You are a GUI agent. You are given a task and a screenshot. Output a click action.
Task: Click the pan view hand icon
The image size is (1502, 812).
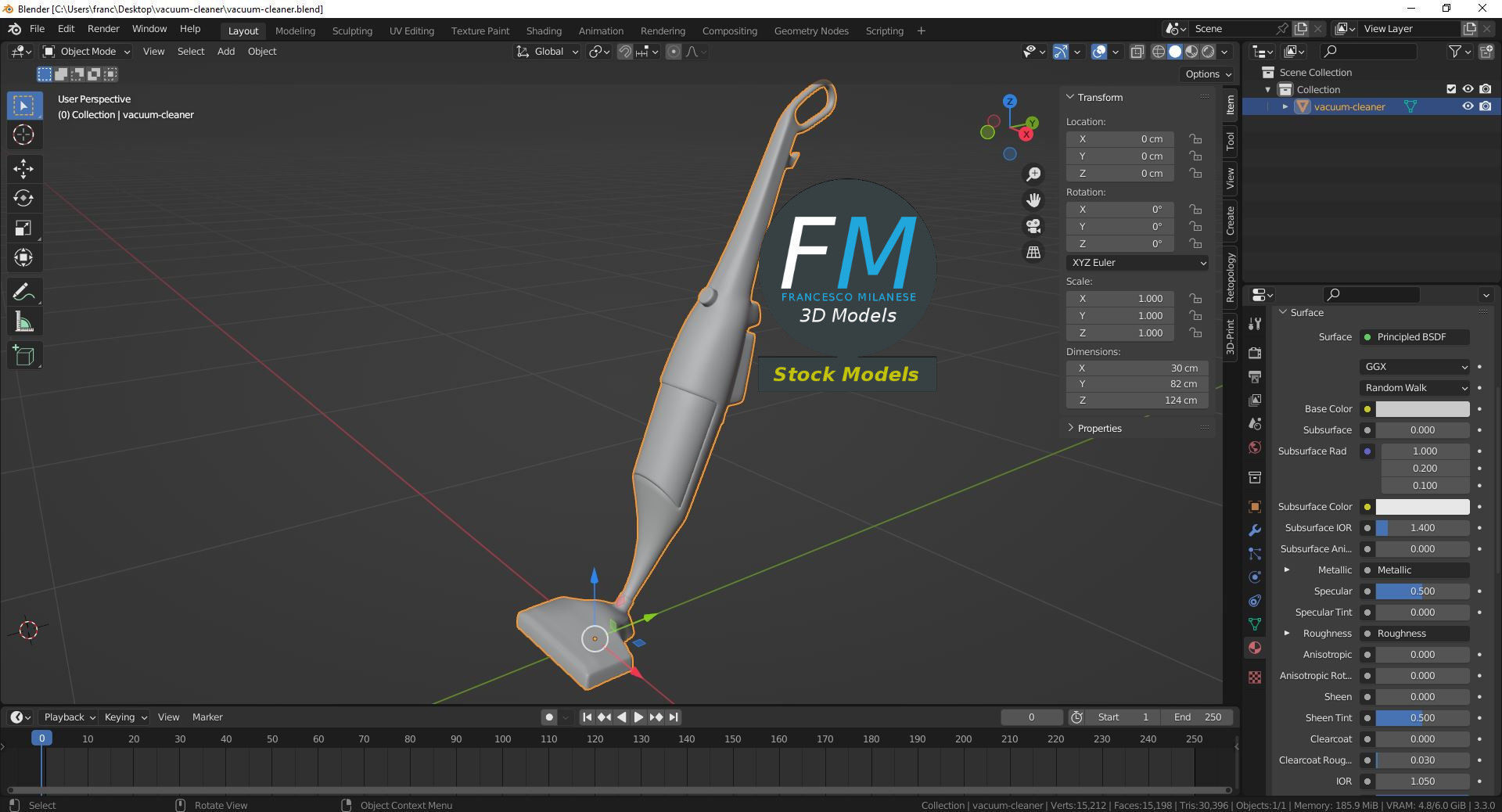[1033, 200]
